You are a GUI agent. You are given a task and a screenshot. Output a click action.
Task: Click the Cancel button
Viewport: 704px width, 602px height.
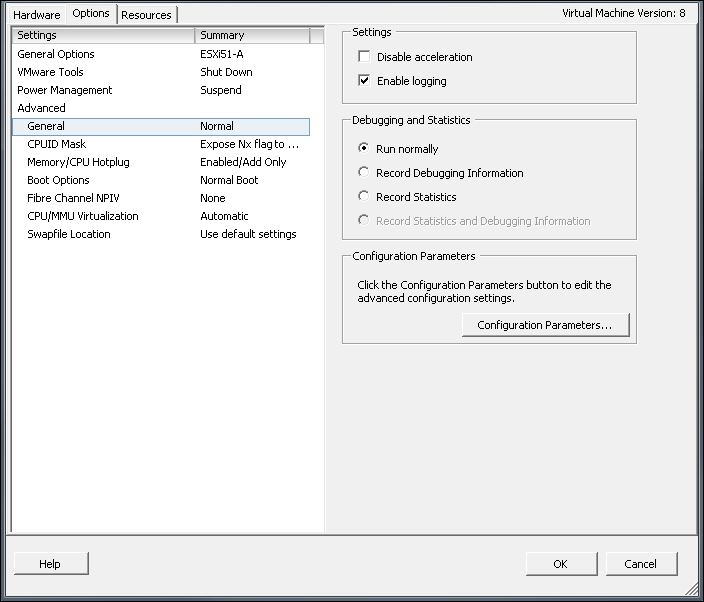click(641, 564)
